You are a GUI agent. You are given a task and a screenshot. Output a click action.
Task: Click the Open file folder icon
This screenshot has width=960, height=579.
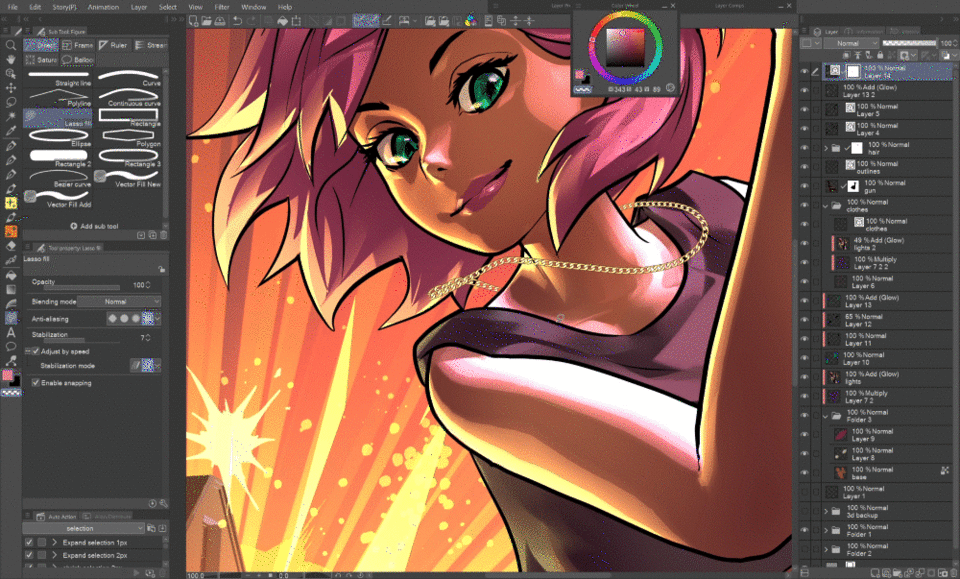pos(206,21)
